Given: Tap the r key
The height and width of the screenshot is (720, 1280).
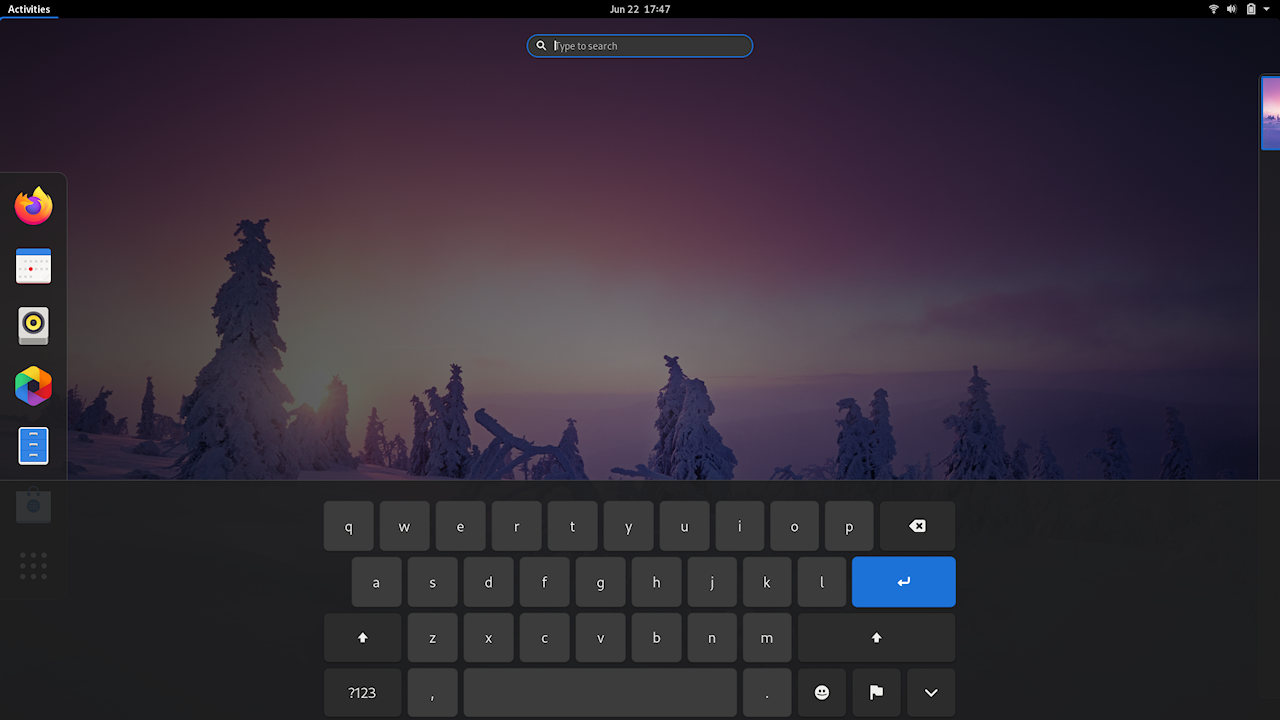Looking at the screenshot, I should pyautogui.click(x=516, y=526).
